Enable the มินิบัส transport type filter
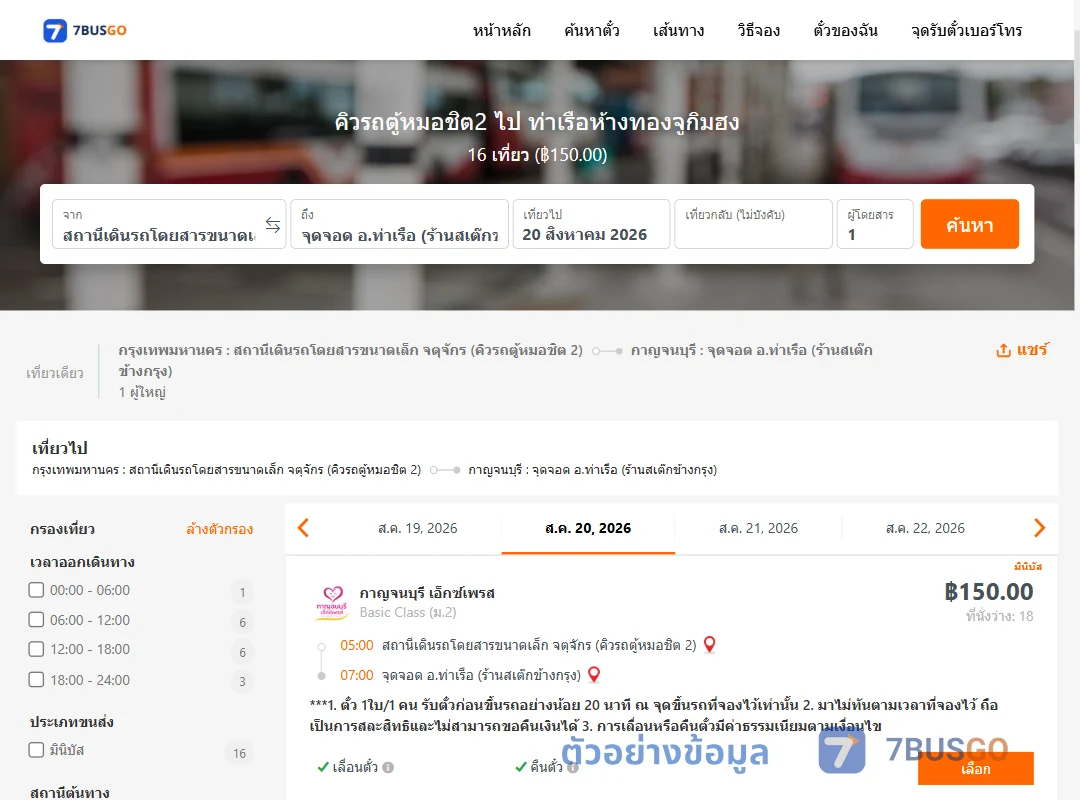 pyautogui.click(x=37, y=750)
